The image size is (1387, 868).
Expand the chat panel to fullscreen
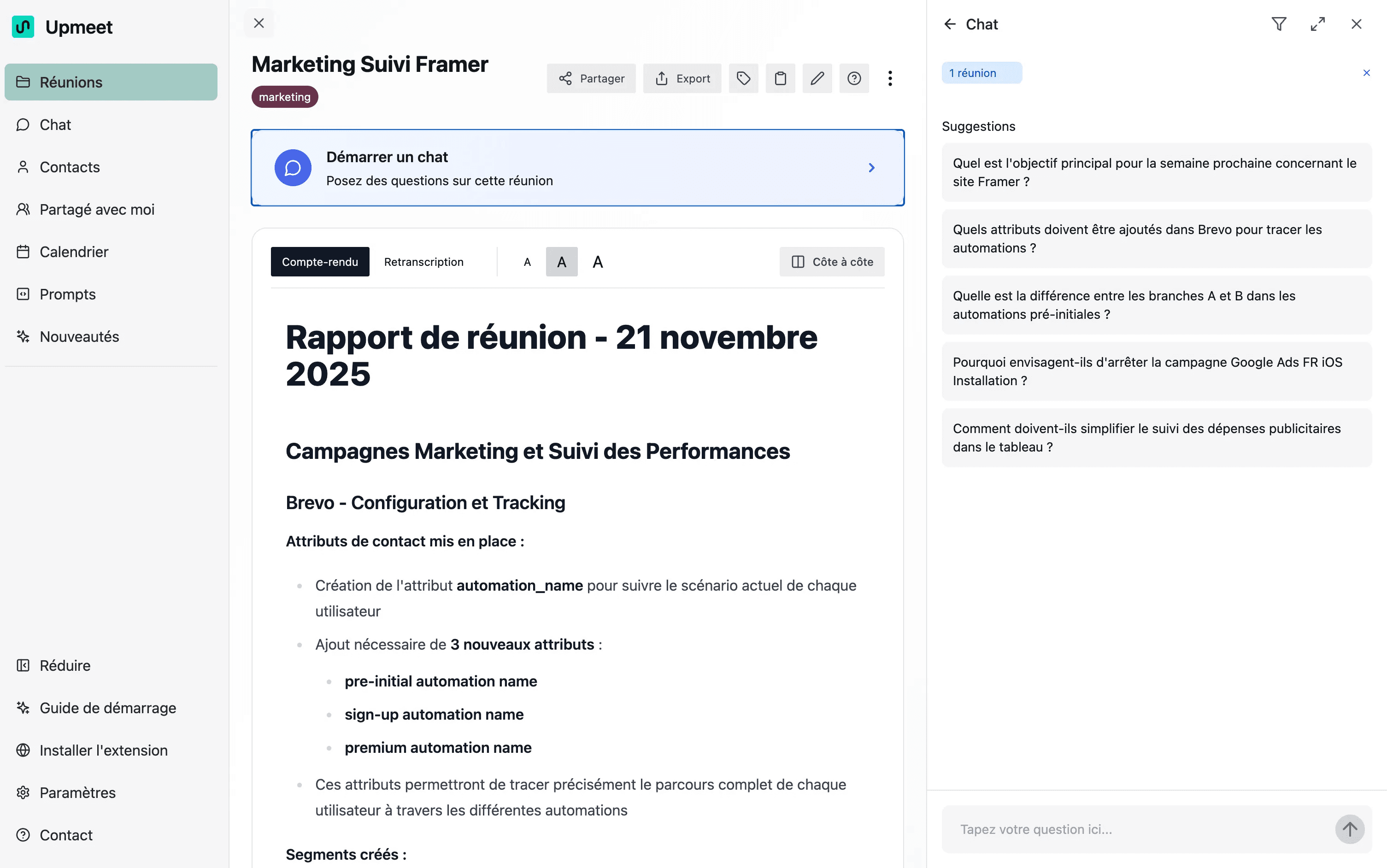tap(1317, 24)
